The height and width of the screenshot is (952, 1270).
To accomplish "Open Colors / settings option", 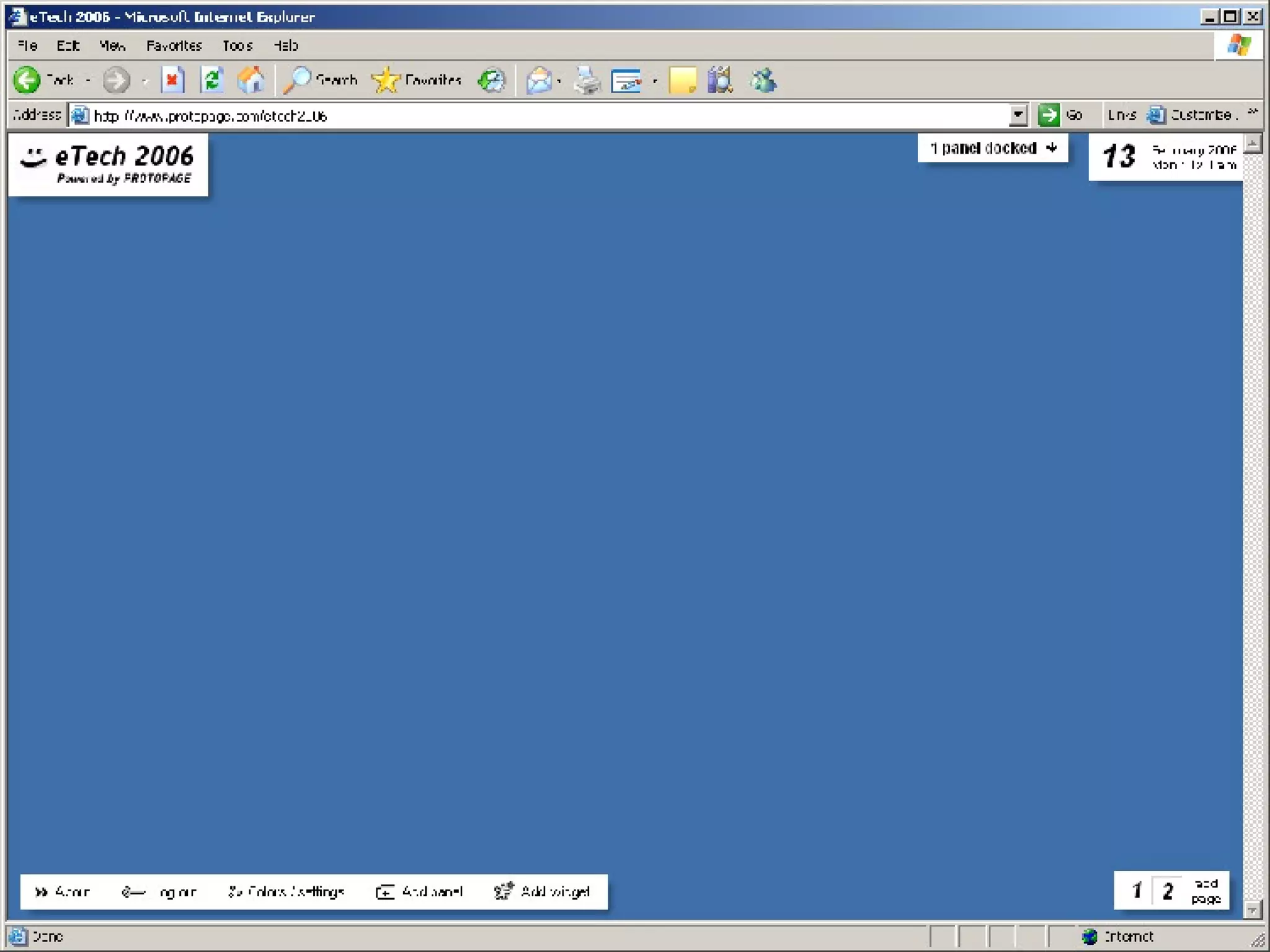I will pos(286,892).
